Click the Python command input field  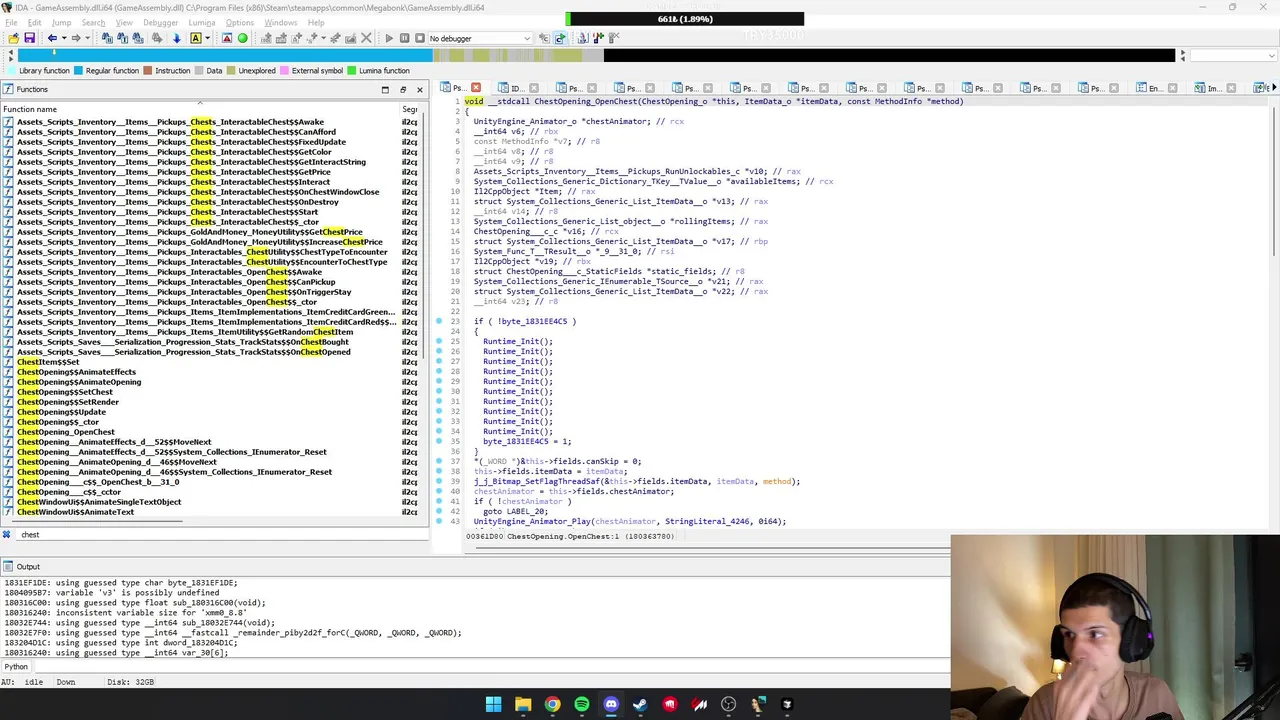click(x=490, y=667)
